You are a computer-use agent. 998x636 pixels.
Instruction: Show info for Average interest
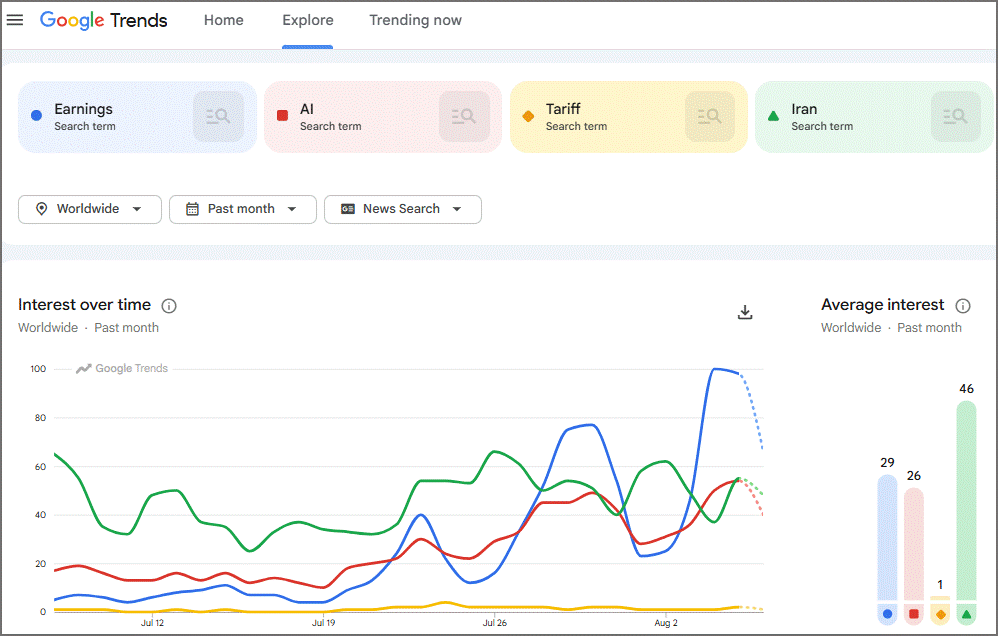(963, 306)
